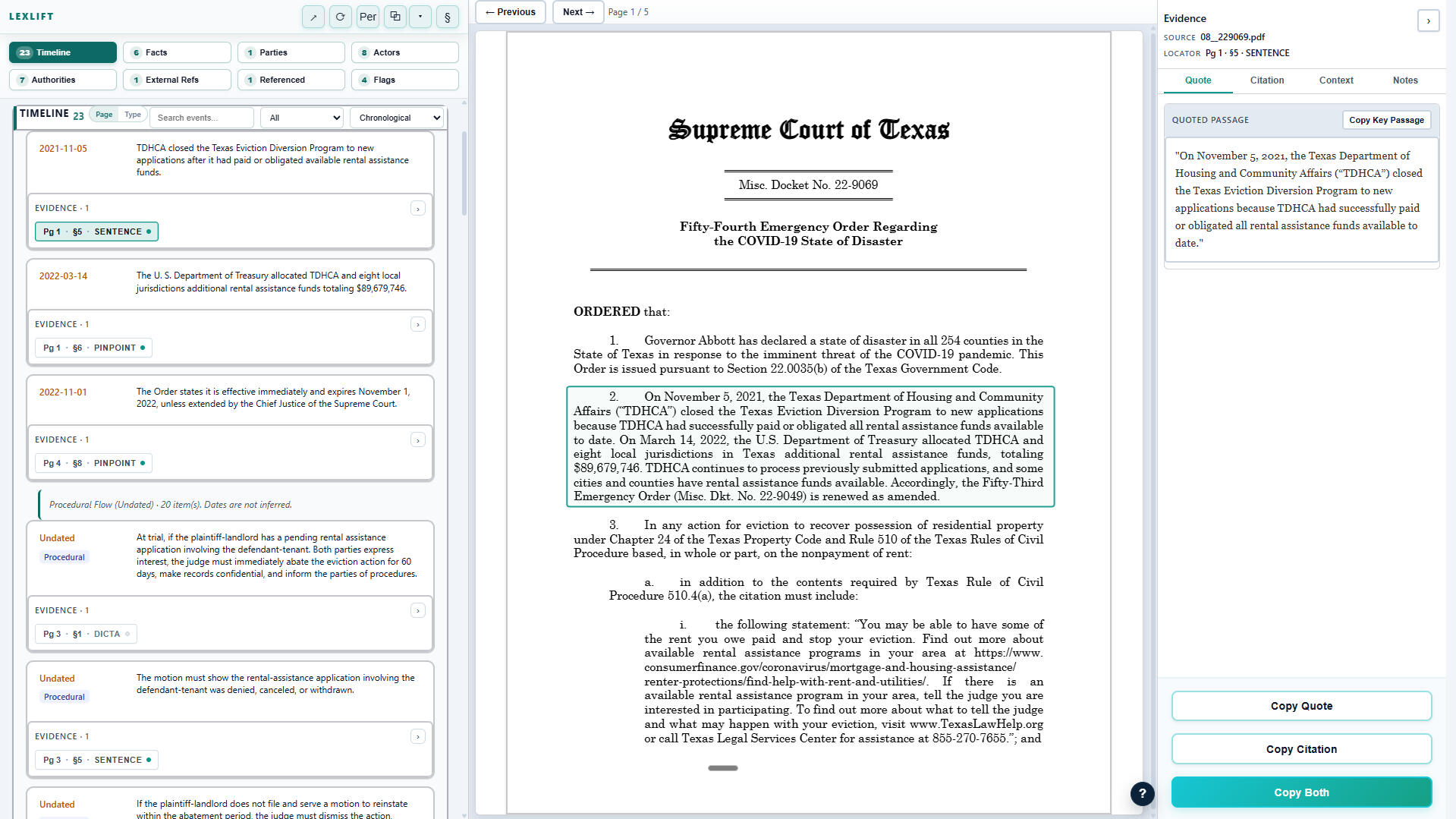Collapse the Evidence panel with the chevron icon
This screenshot has width=1456, height=819.
pos(1427,20)
